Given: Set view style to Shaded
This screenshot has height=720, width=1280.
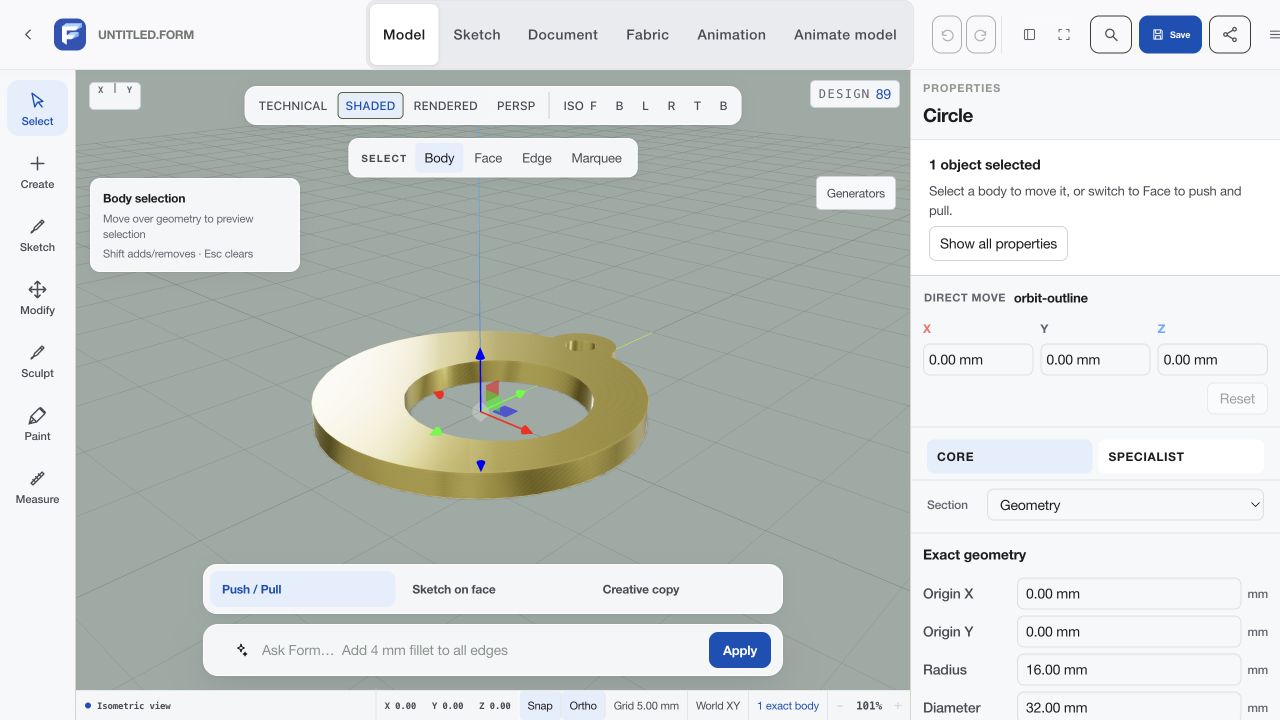Looking at the screenshot, I should (x=370, y=105).
